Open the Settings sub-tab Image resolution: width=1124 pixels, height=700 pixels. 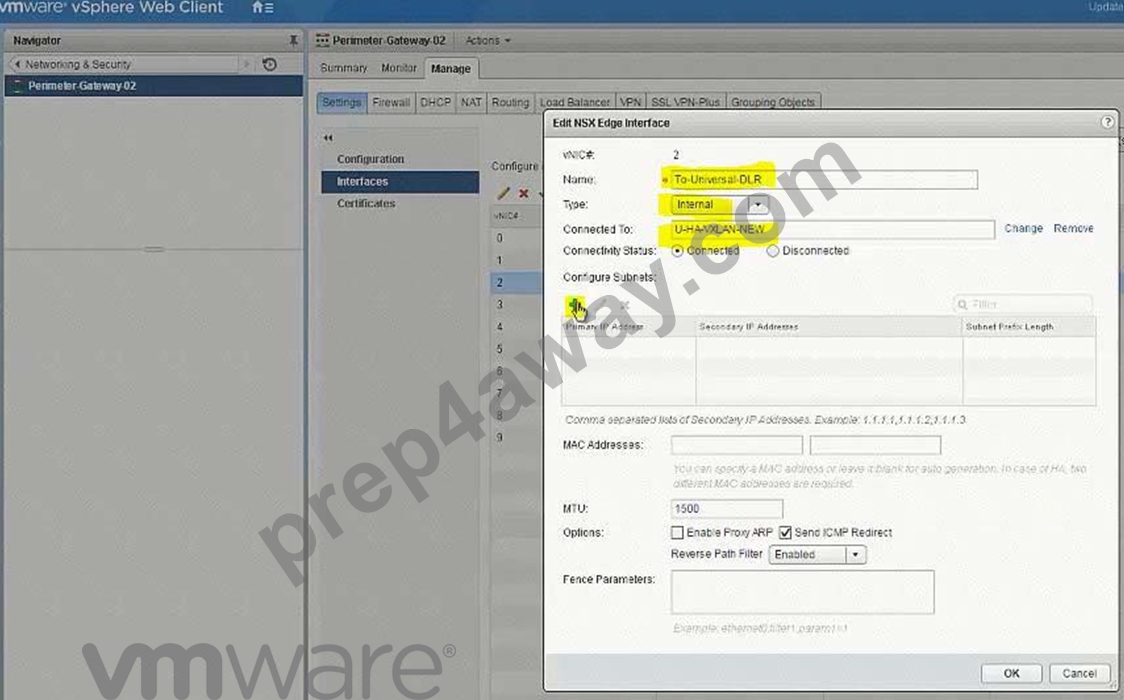click(341, 102)
